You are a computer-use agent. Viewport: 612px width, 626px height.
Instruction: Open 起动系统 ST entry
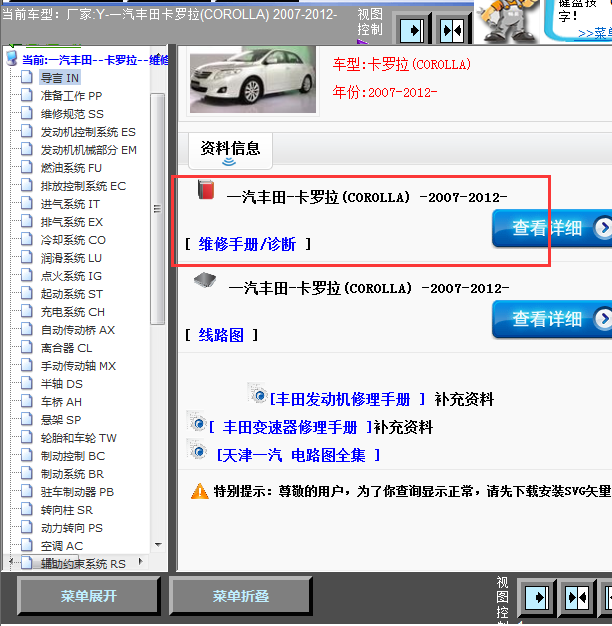coord(72,294)
